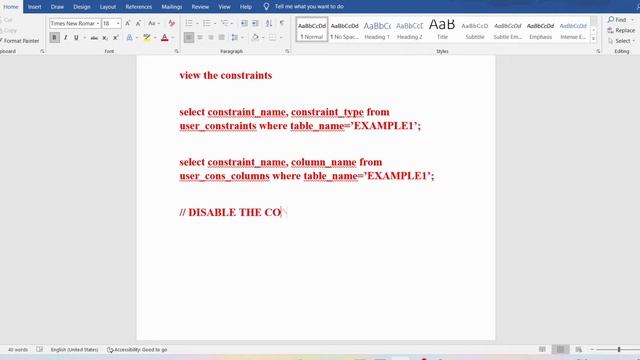Open the Clipboard pane launcher

pos(42,51)
